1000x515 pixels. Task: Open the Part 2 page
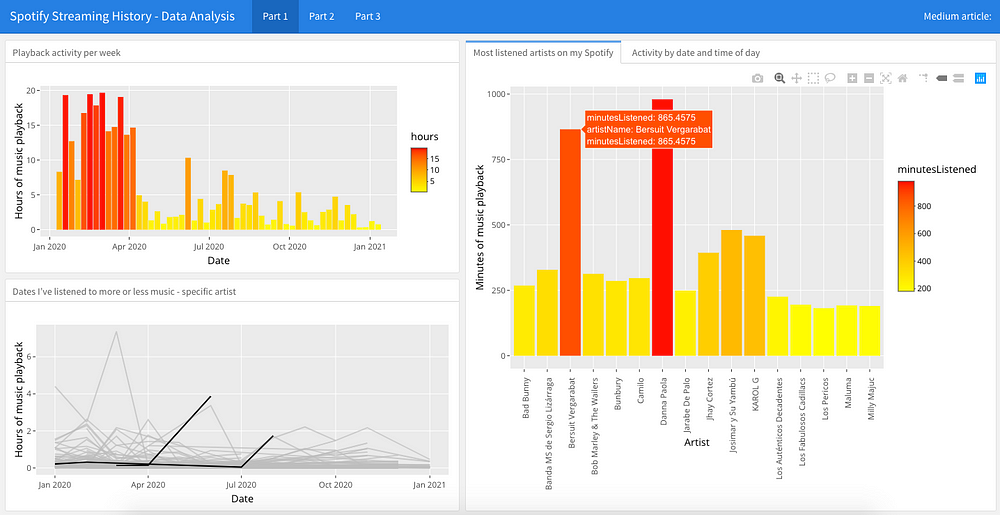(x=321, y=16)
